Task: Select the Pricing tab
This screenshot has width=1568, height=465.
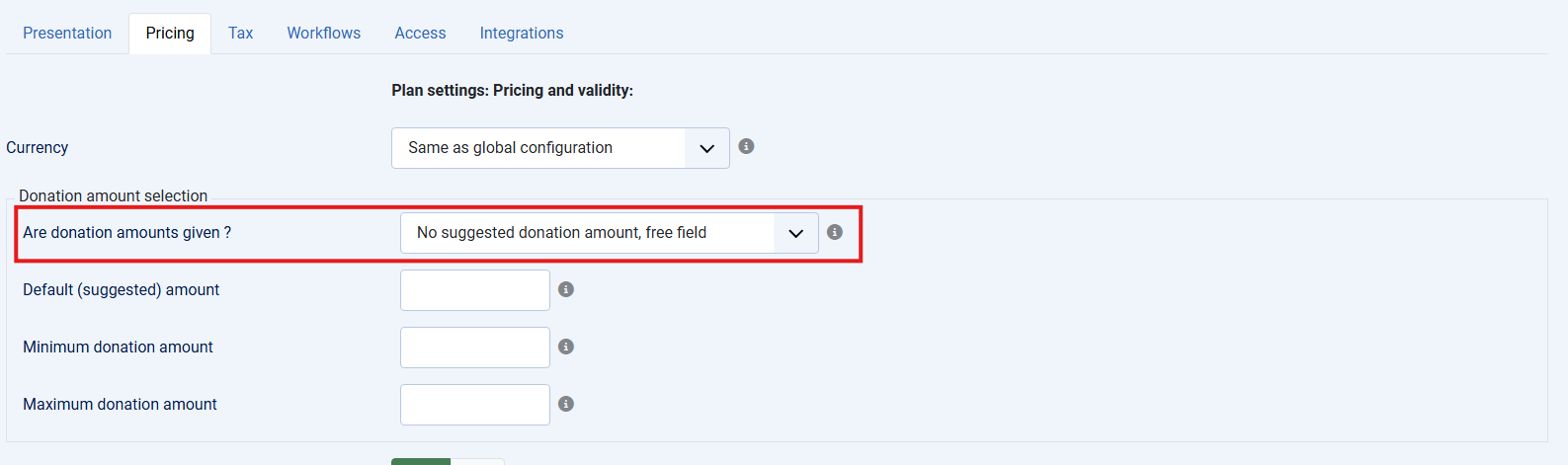Action: 170,33
